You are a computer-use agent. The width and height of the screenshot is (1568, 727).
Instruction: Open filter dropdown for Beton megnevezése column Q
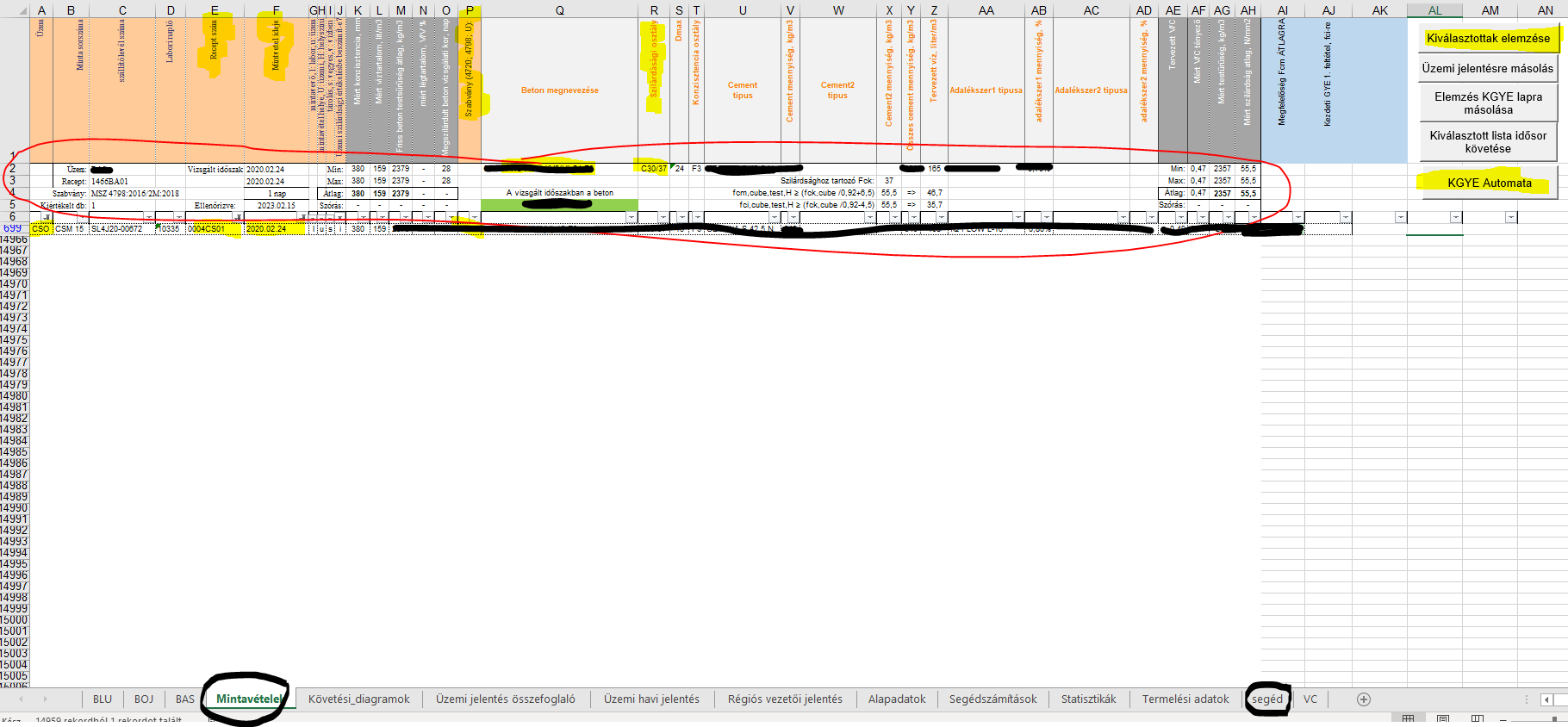coord(632,217)
